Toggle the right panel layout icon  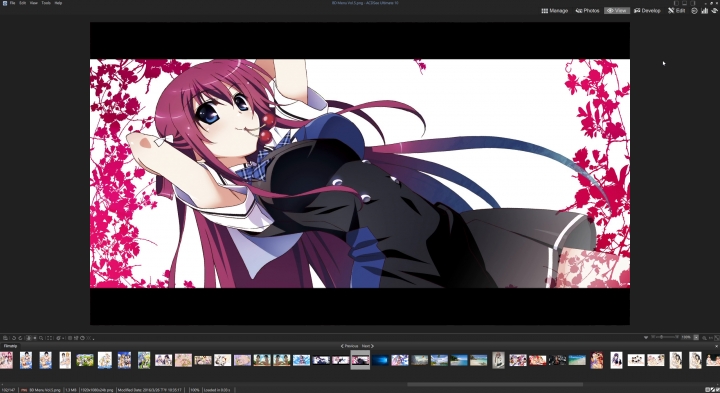tap(692, 3)
